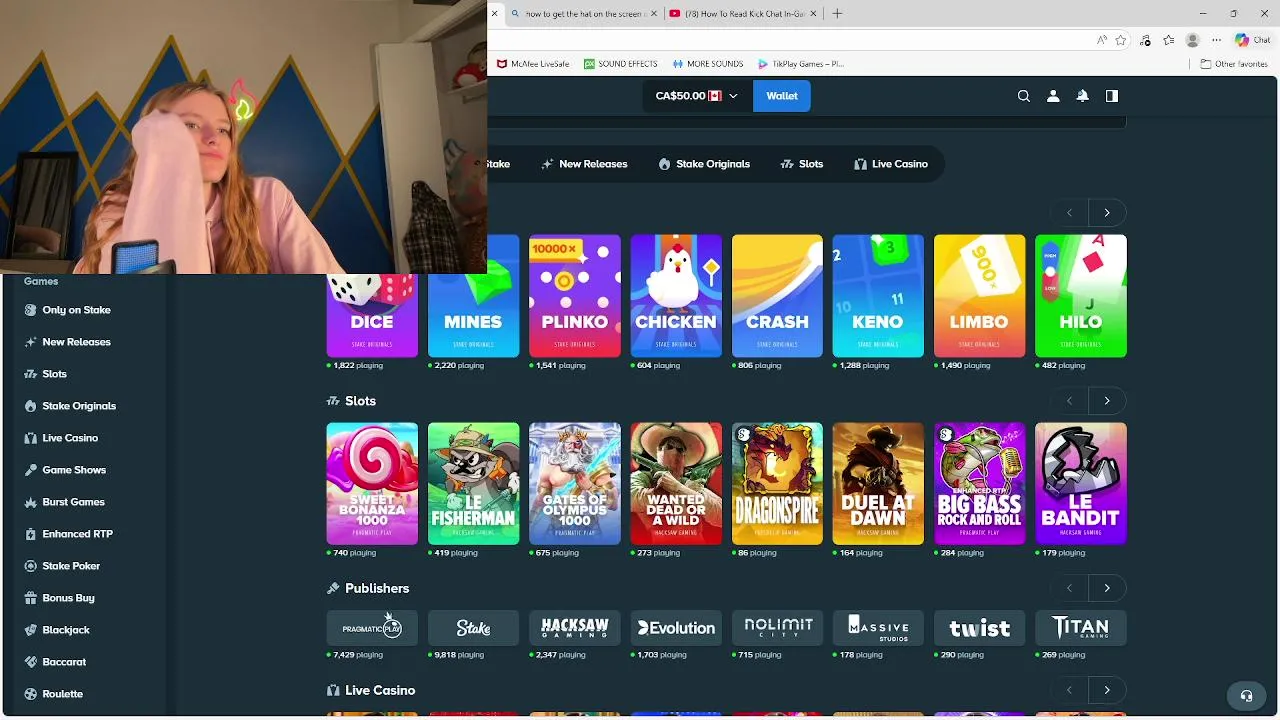This screenshot has width=1280, height=720.
Task: Select Titan Gaming publisher
Action: tap(1081, 628)
